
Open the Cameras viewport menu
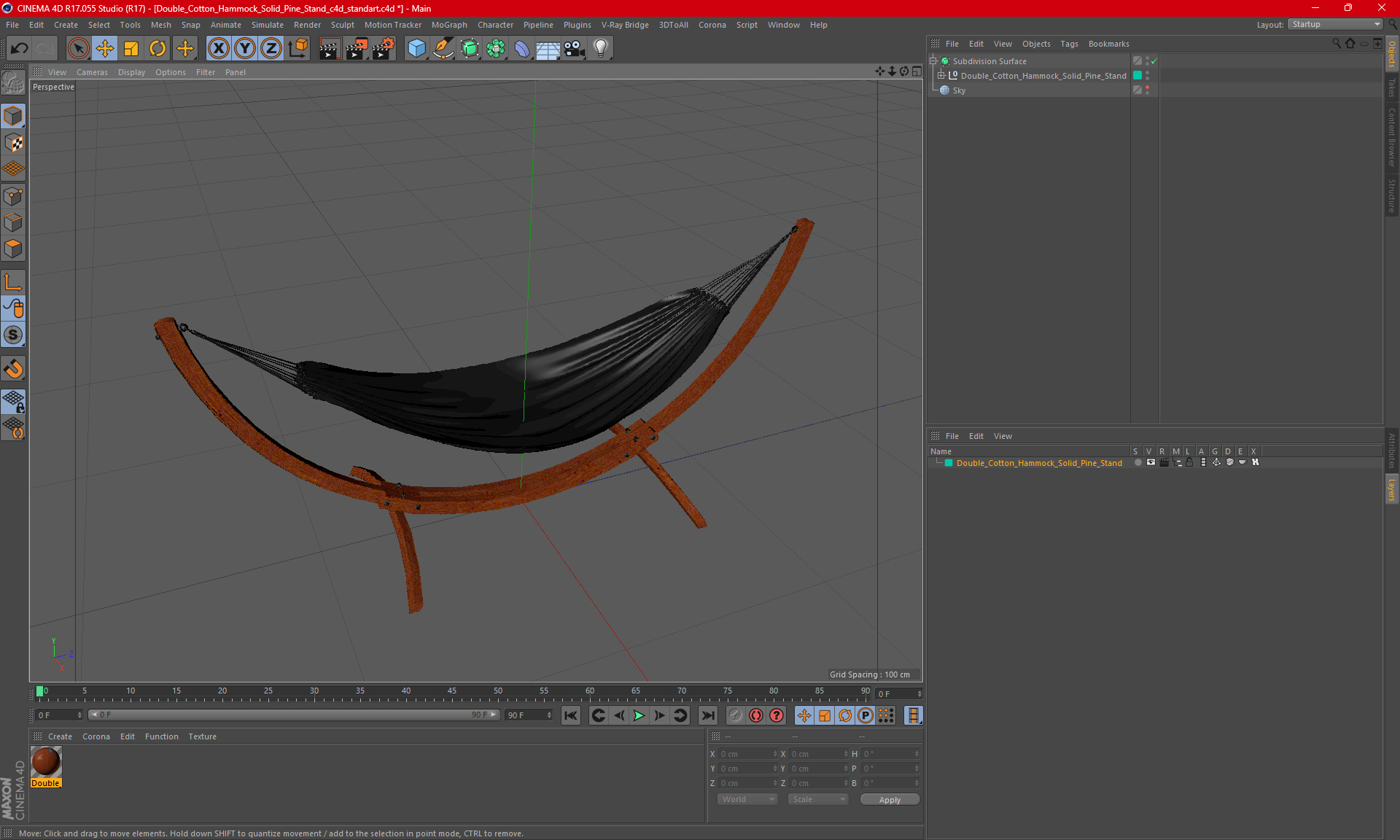point(92,72)
